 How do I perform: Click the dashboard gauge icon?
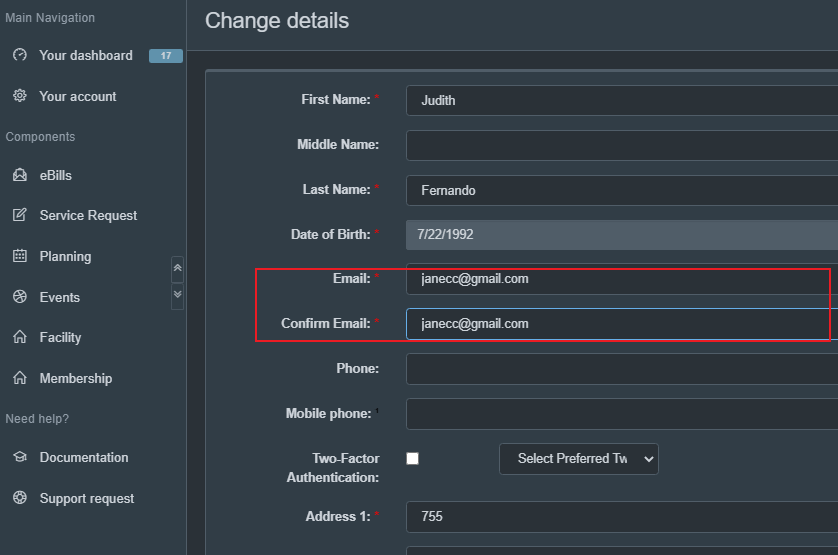(x=19, y=55)
